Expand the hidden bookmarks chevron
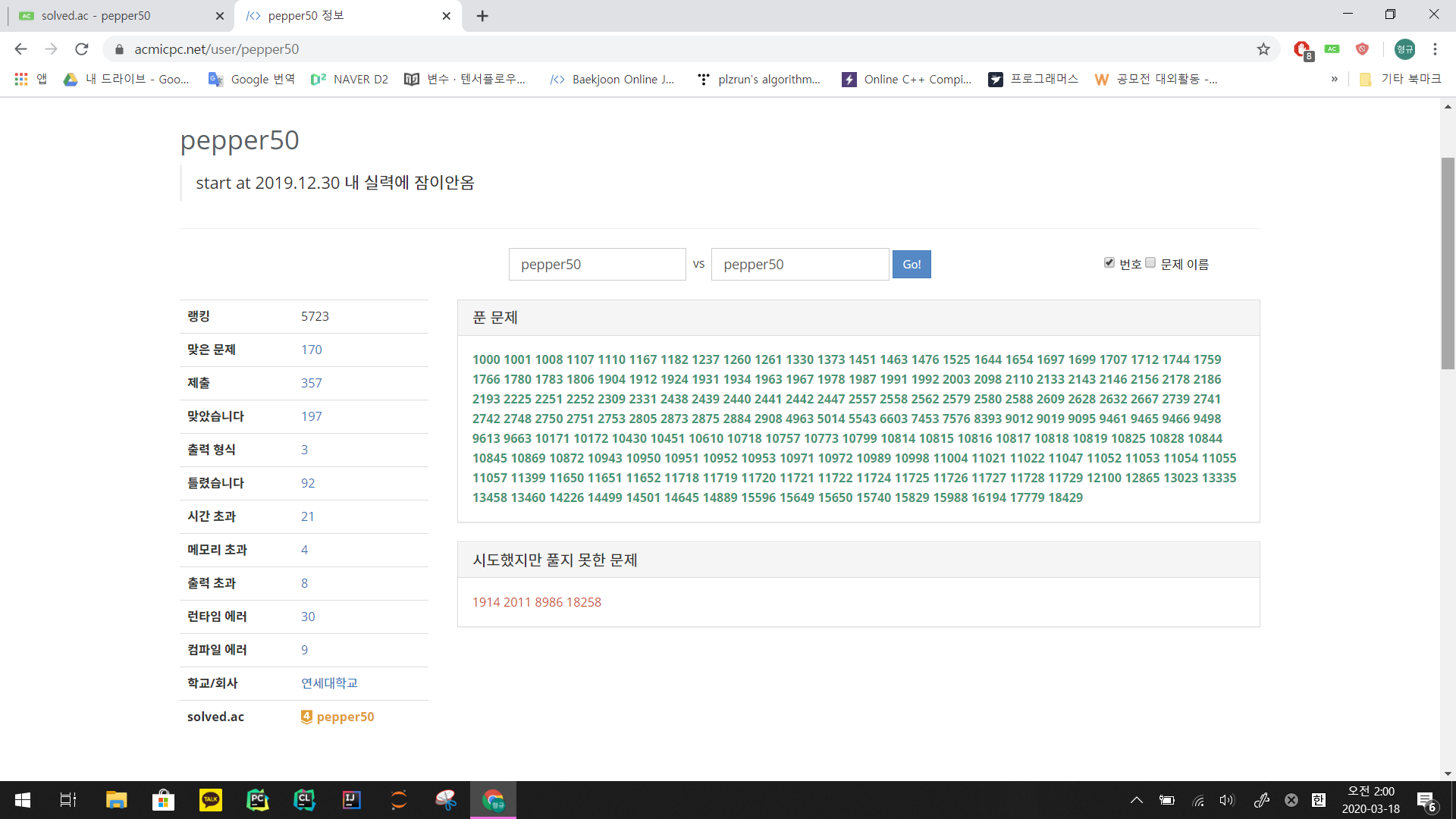 pos(1334,79)
